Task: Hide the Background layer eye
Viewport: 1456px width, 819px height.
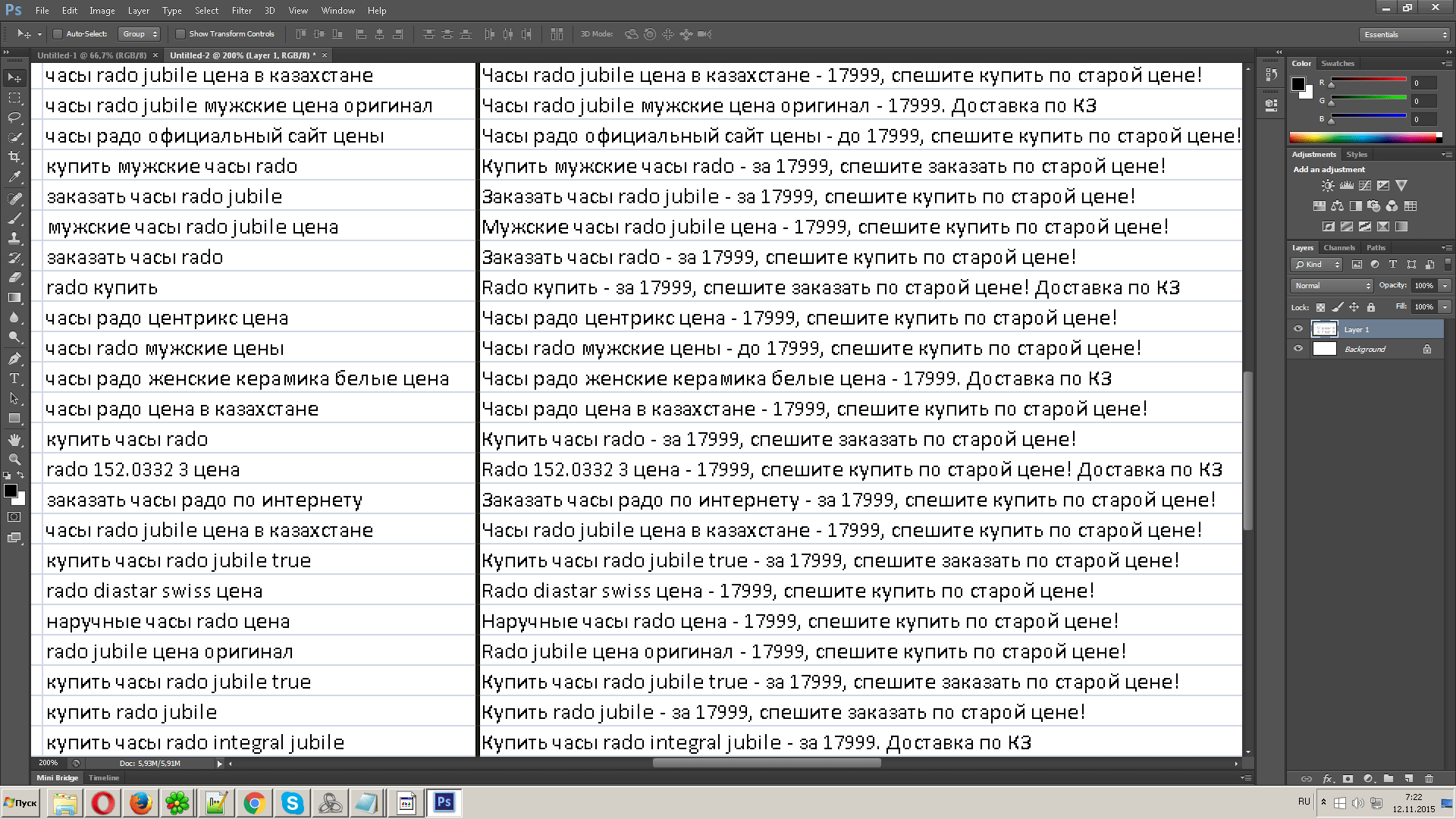Action: click(x=1298, y=349)
